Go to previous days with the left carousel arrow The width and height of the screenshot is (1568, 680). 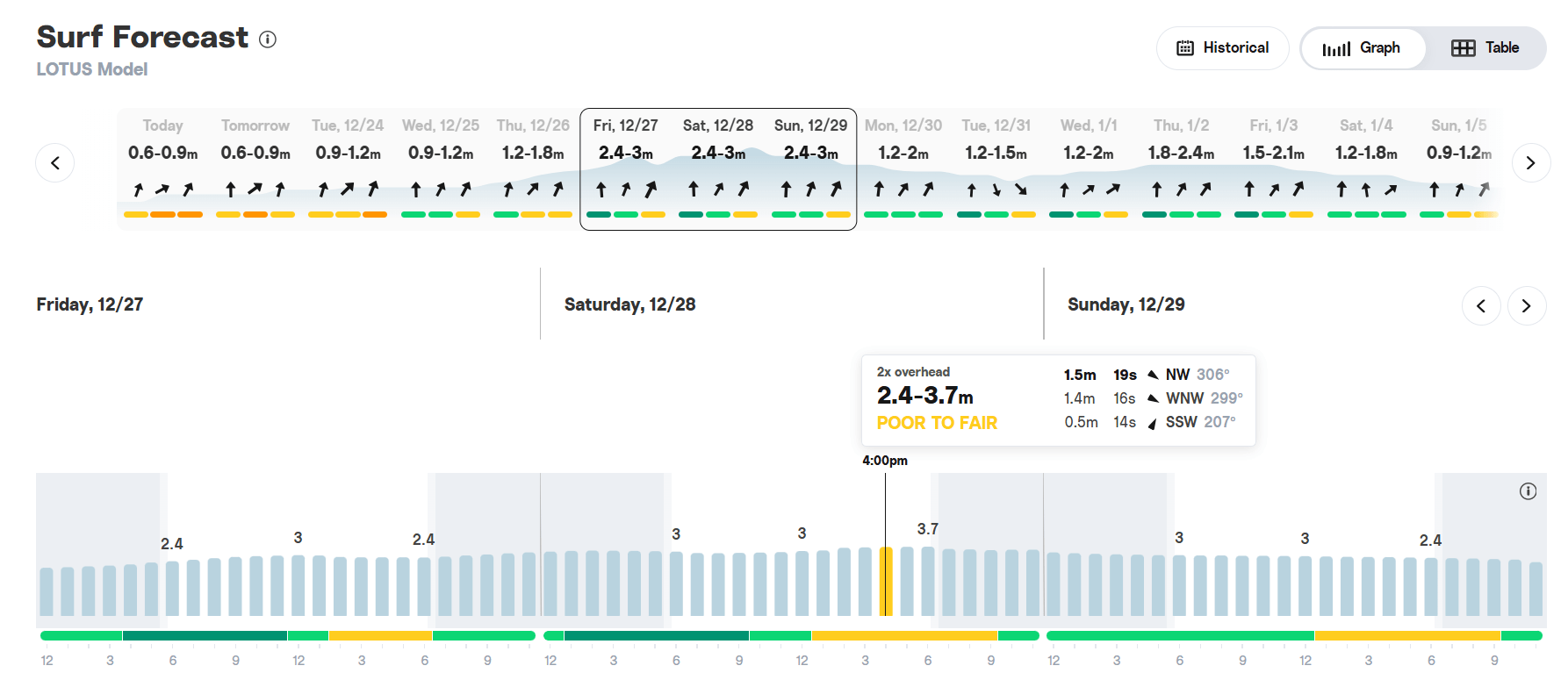coord(55,163)
